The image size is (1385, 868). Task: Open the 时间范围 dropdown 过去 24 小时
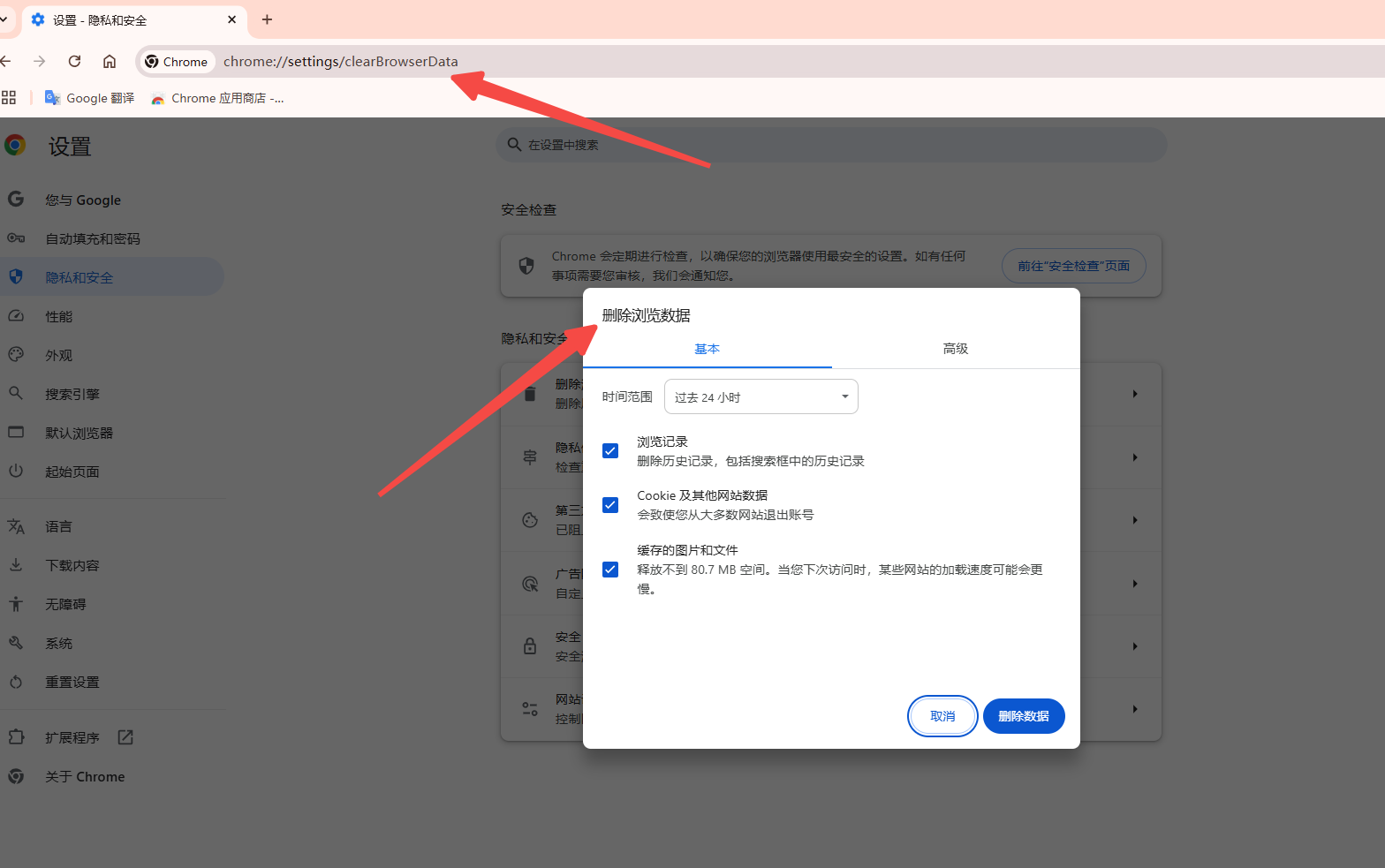click(761, 396)
